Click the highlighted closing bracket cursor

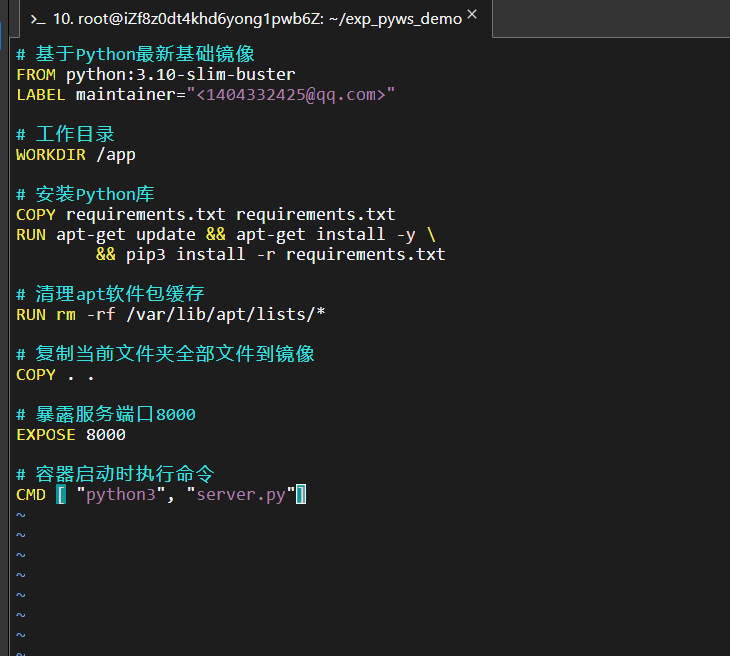pyautogui.click(x=301, y=494)
